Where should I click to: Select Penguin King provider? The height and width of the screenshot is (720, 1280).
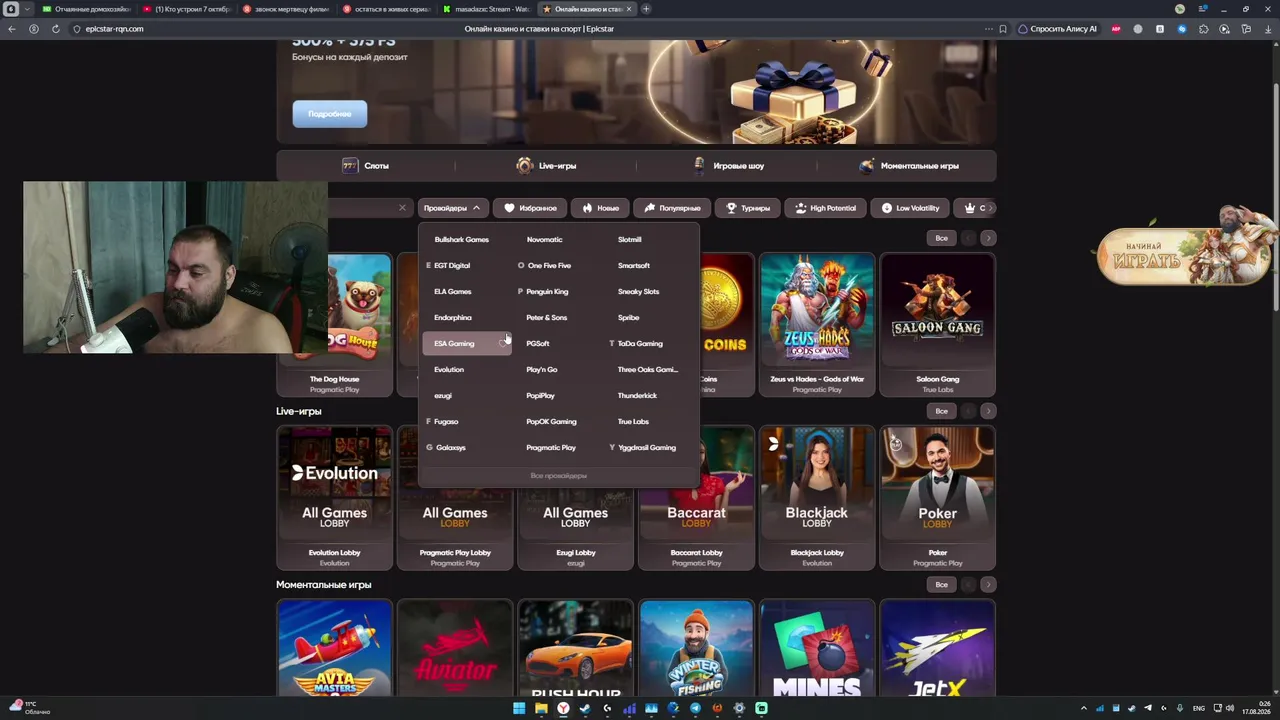[x=547, y=292]
